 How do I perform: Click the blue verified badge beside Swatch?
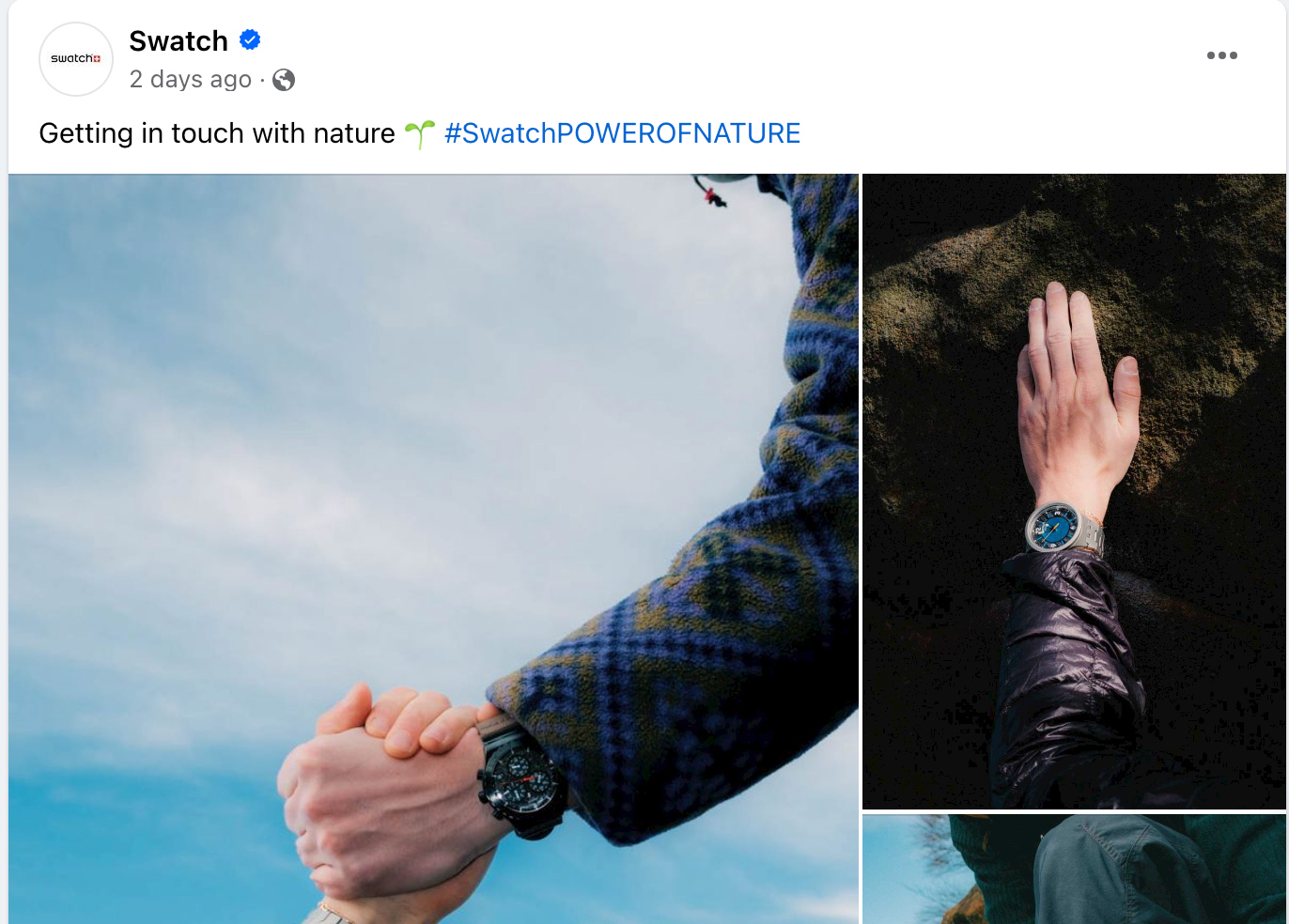(x=250, y=39)
